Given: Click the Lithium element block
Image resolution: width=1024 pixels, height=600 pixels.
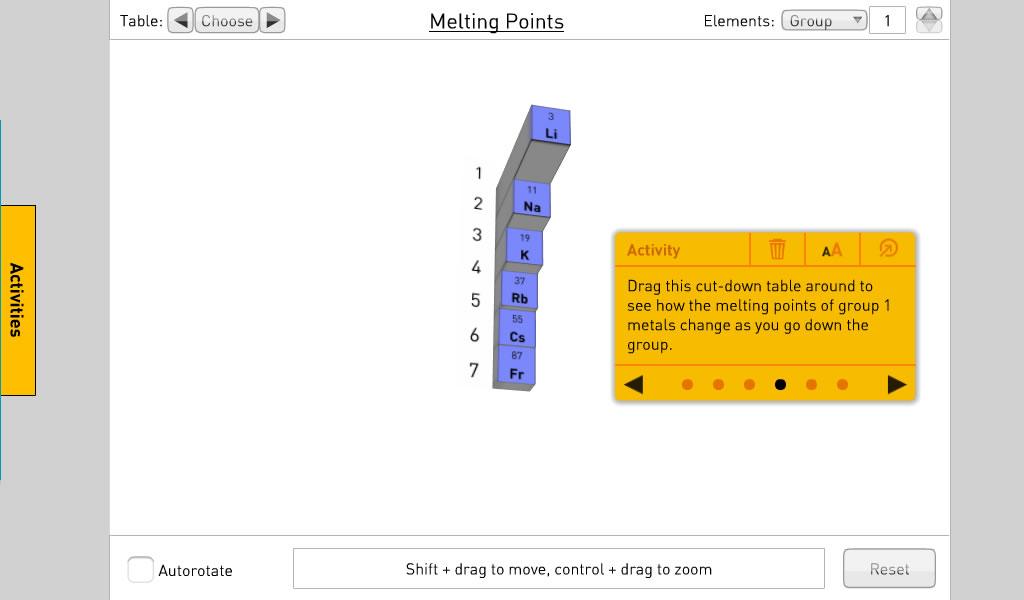Looking at the screenshot, I should [x=550, y=125].
